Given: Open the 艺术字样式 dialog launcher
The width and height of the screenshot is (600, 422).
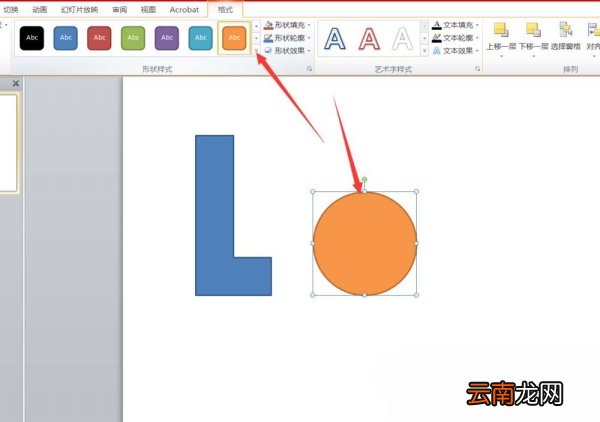Looking at the screenshot, I should pos(478,69).
